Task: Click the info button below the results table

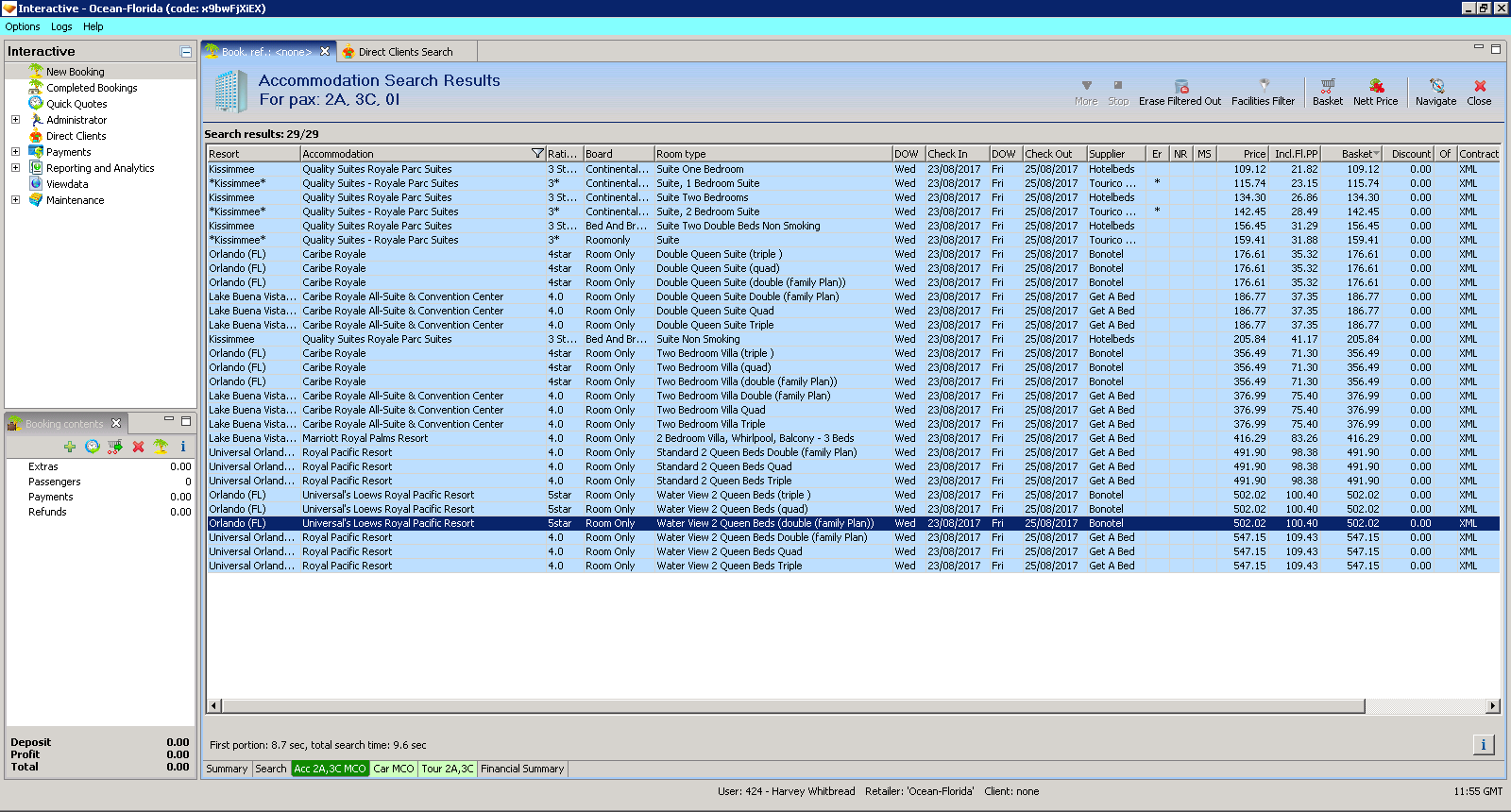Action: tap(1484, 745)
